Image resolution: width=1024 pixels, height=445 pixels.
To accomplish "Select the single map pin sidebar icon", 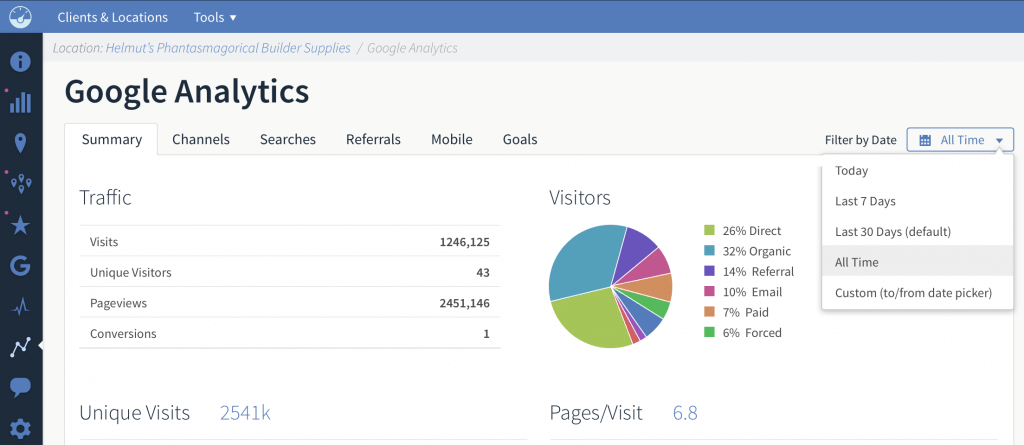I will (20, 143).
